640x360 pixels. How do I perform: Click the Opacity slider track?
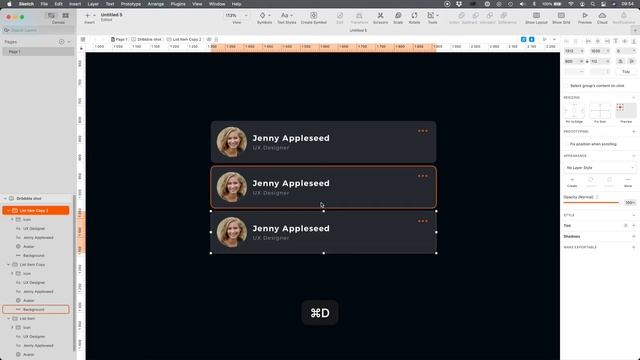point(591,202)
